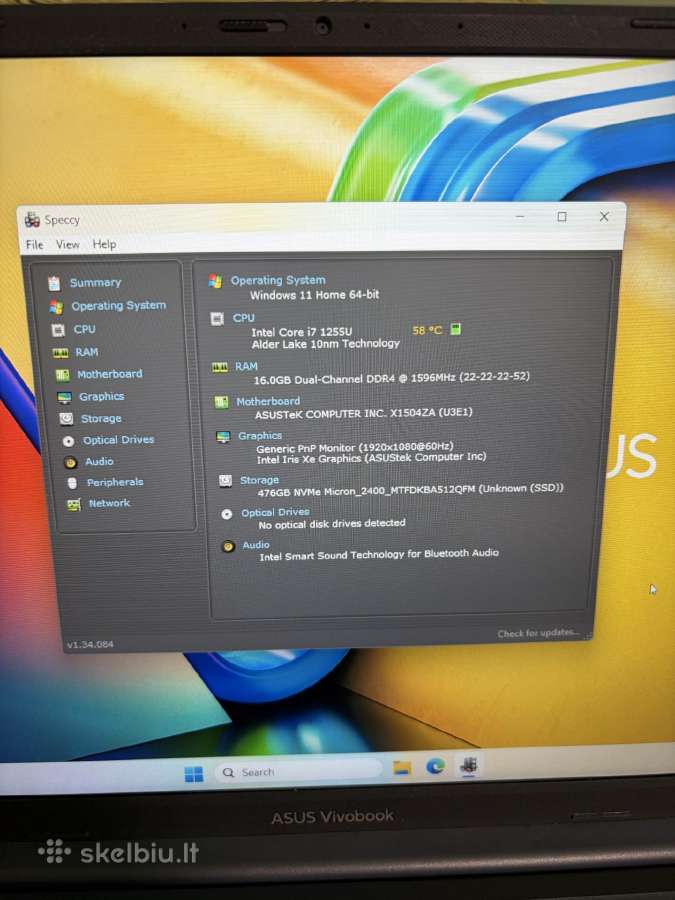Click the Storage drive icon in summary pane
675x900 pixels.
pos(225,480)
